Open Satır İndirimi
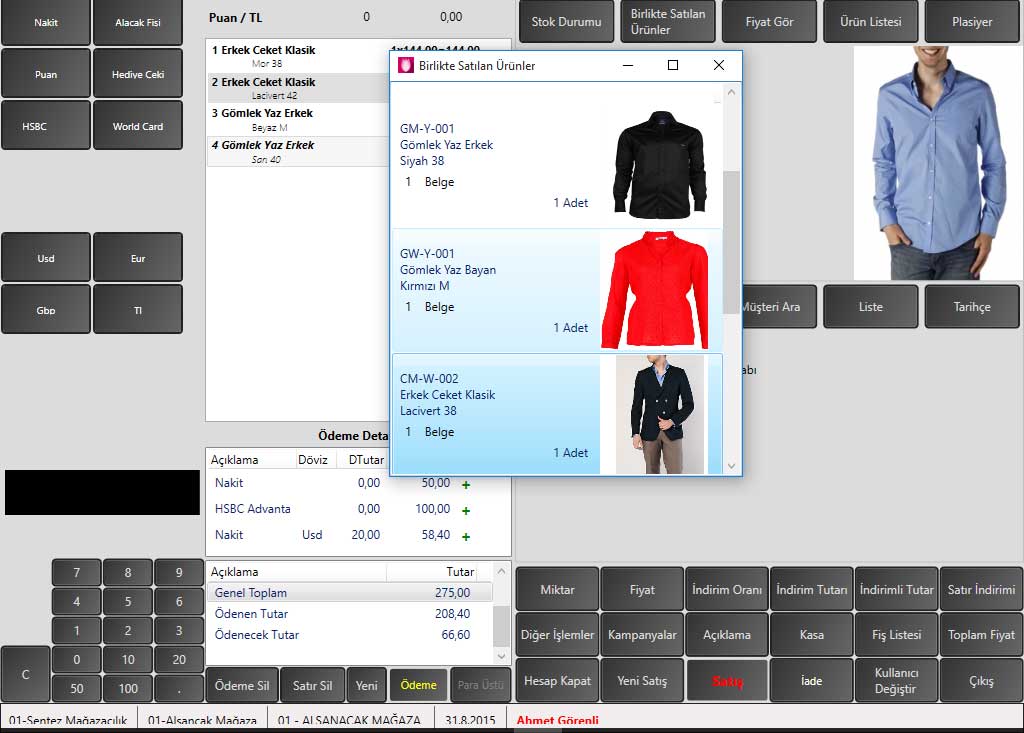 (x=982, y=589)
